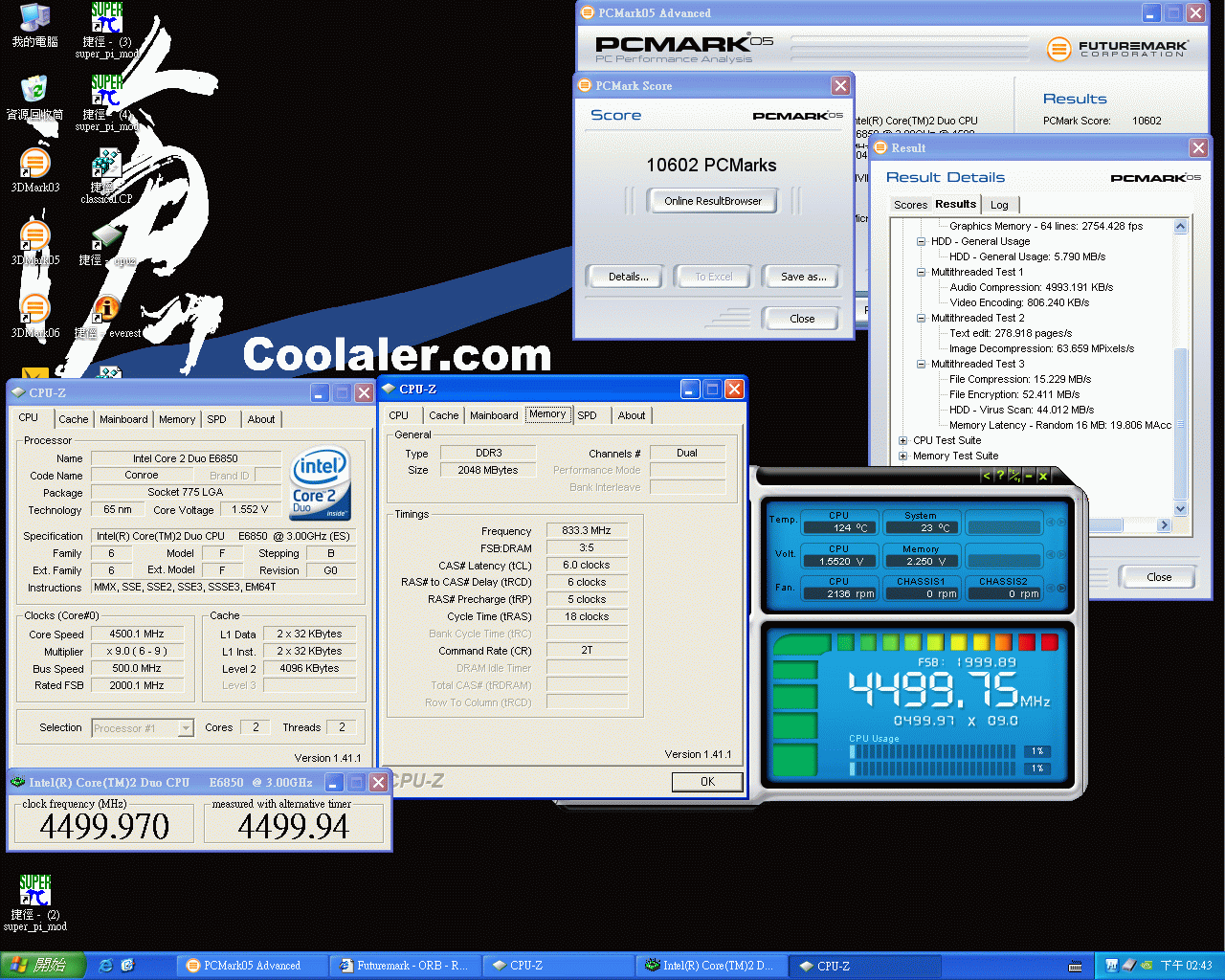Launch the 3DMark06 desktop shortcut
The width and height of the screenshot is (1225, 980).
(34, 317)
